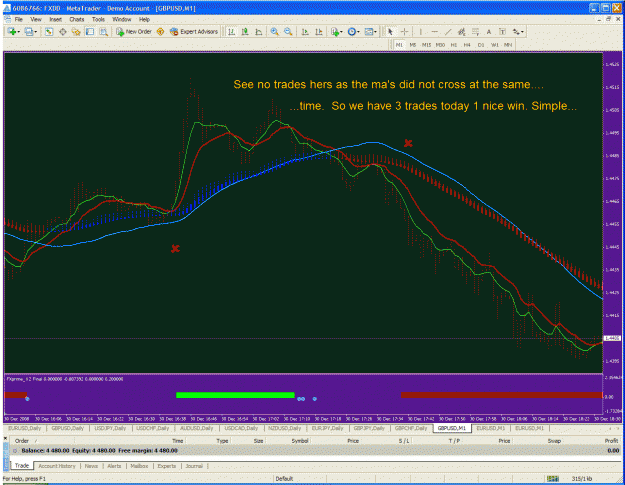Image resolution: width=625 pixels, height=485 pixels.
Task: Toggle the Expert Advisors button
Action: tap(194, 32)
